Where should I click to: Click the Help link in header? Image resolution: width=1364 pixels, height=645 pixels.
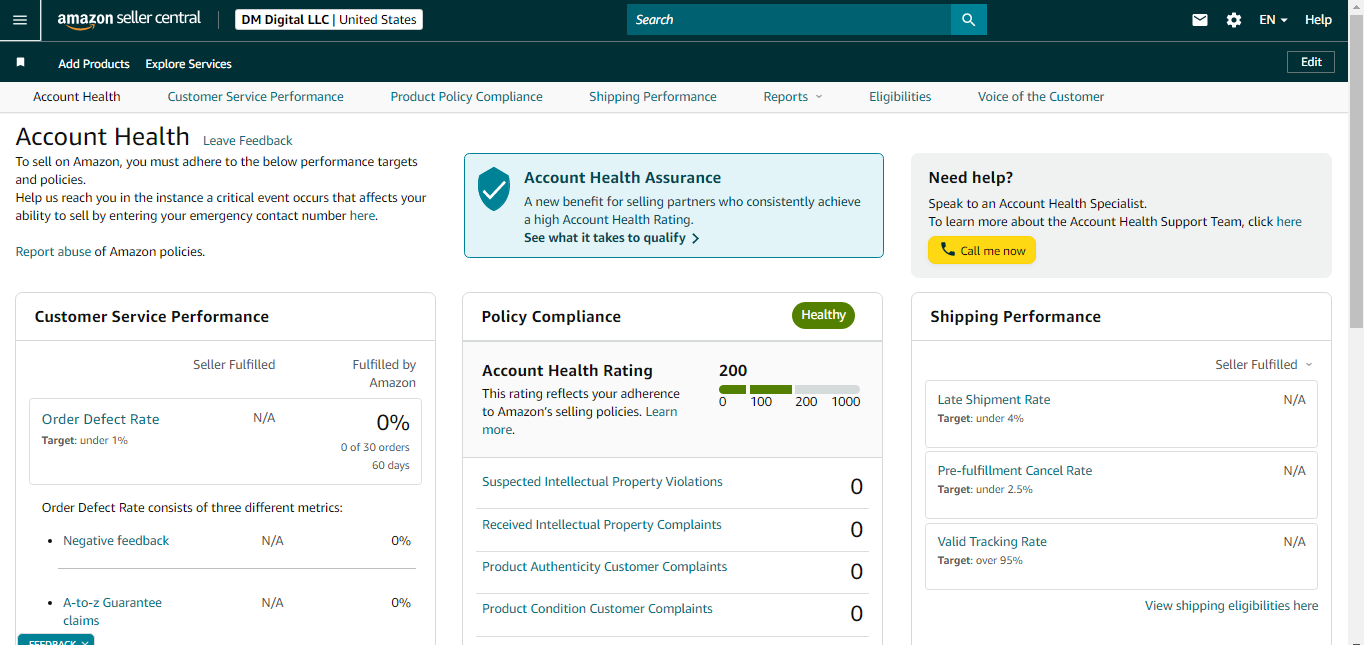pos(1318,20)
